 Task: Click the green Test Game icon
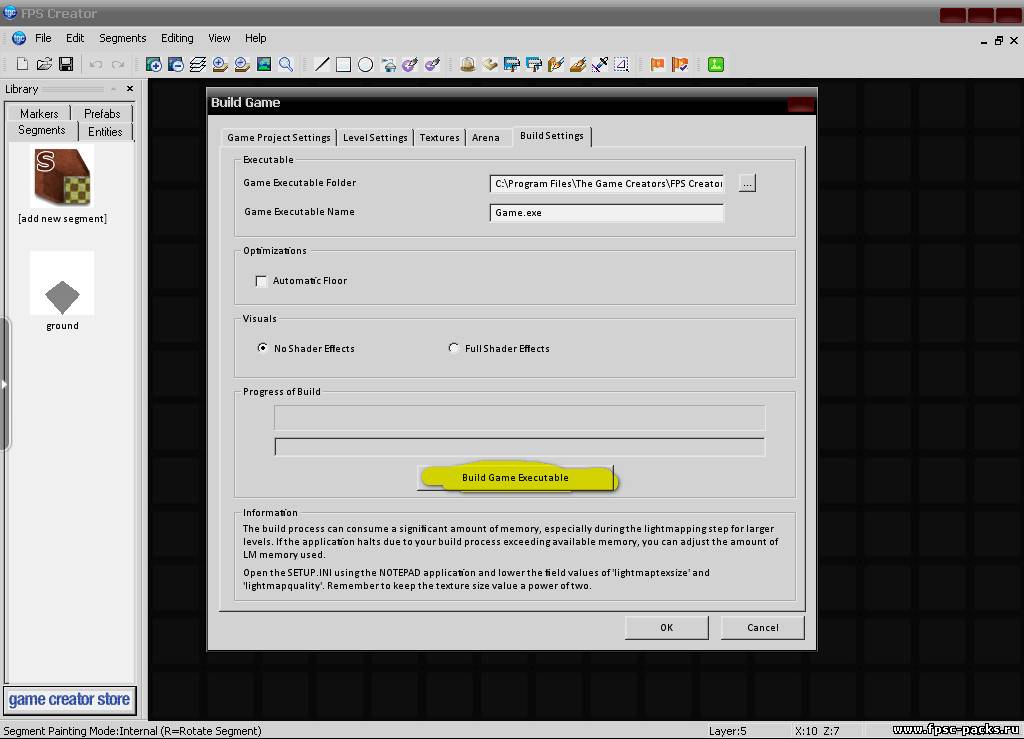tap(716, 64)
